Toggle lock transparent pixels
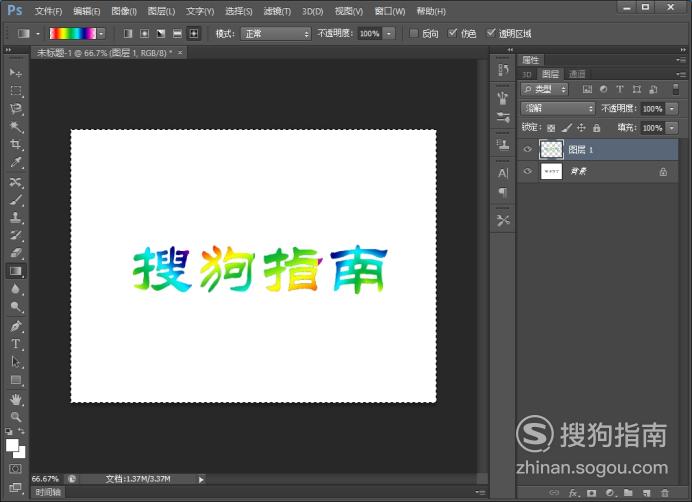This screenshot has height=502, width=692. point(551,128)
